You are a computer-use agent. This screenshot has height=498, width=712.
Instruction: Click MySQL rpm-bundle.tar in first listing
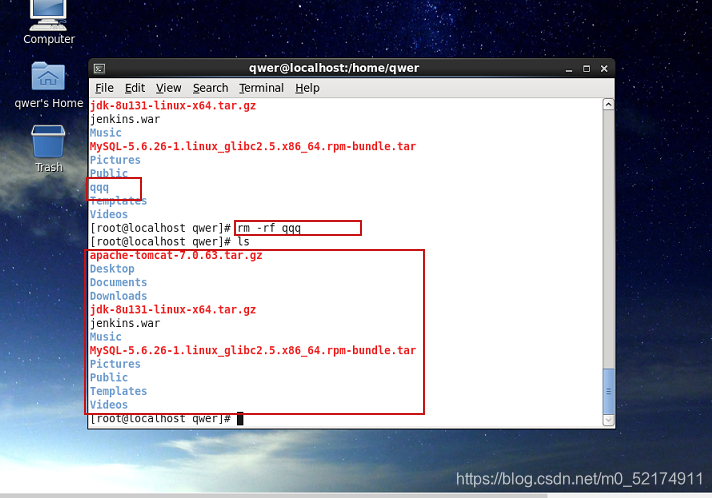coord(252,147)
